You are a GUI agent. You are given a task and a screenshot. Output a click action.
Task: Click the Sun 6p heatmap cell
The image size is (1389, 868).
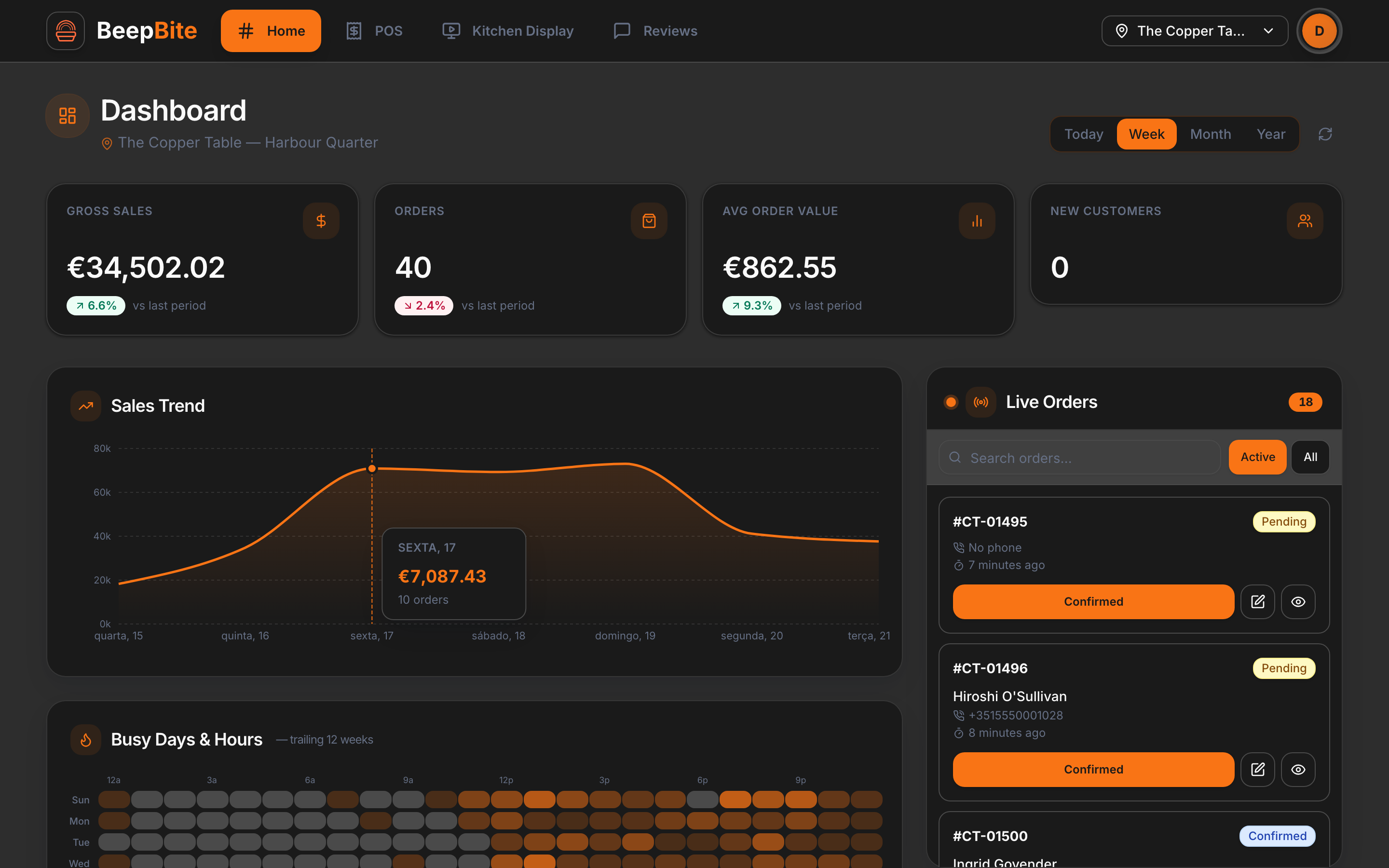[x=703, y=800]
